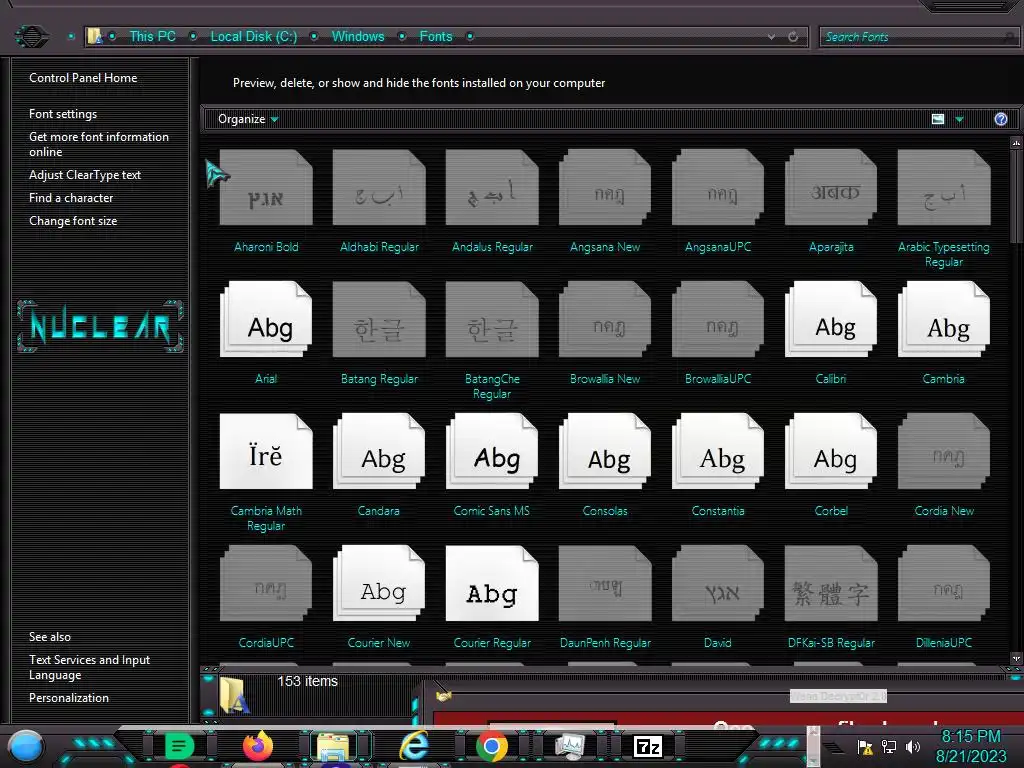Select the BatangChe Regular font
The image size is (1024, 768).
coord(492,319)
